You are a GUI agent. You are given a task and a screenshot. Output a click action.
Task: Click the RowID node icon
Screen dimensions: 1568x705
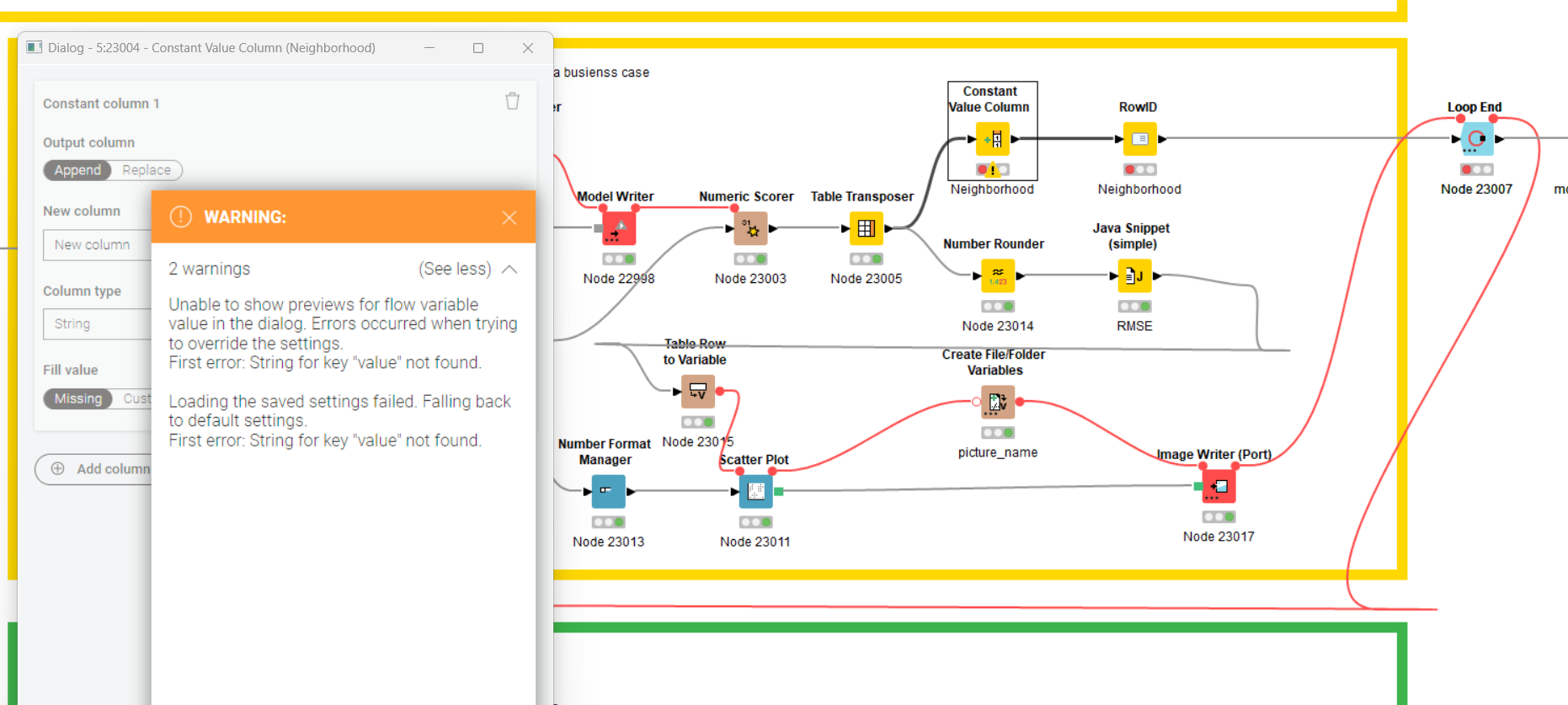1139,139
